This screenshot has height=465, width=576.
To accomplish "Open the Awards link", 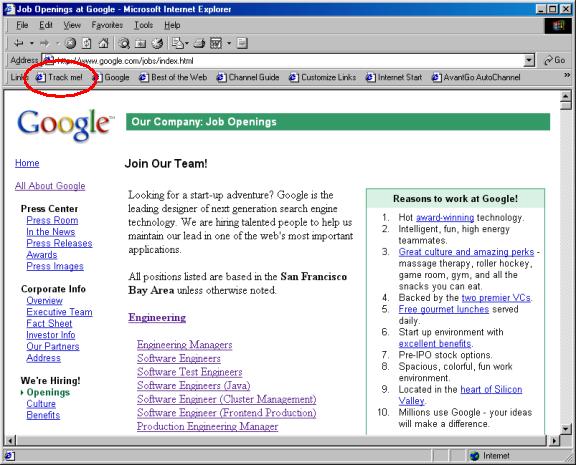I will [x=42, y=255].
